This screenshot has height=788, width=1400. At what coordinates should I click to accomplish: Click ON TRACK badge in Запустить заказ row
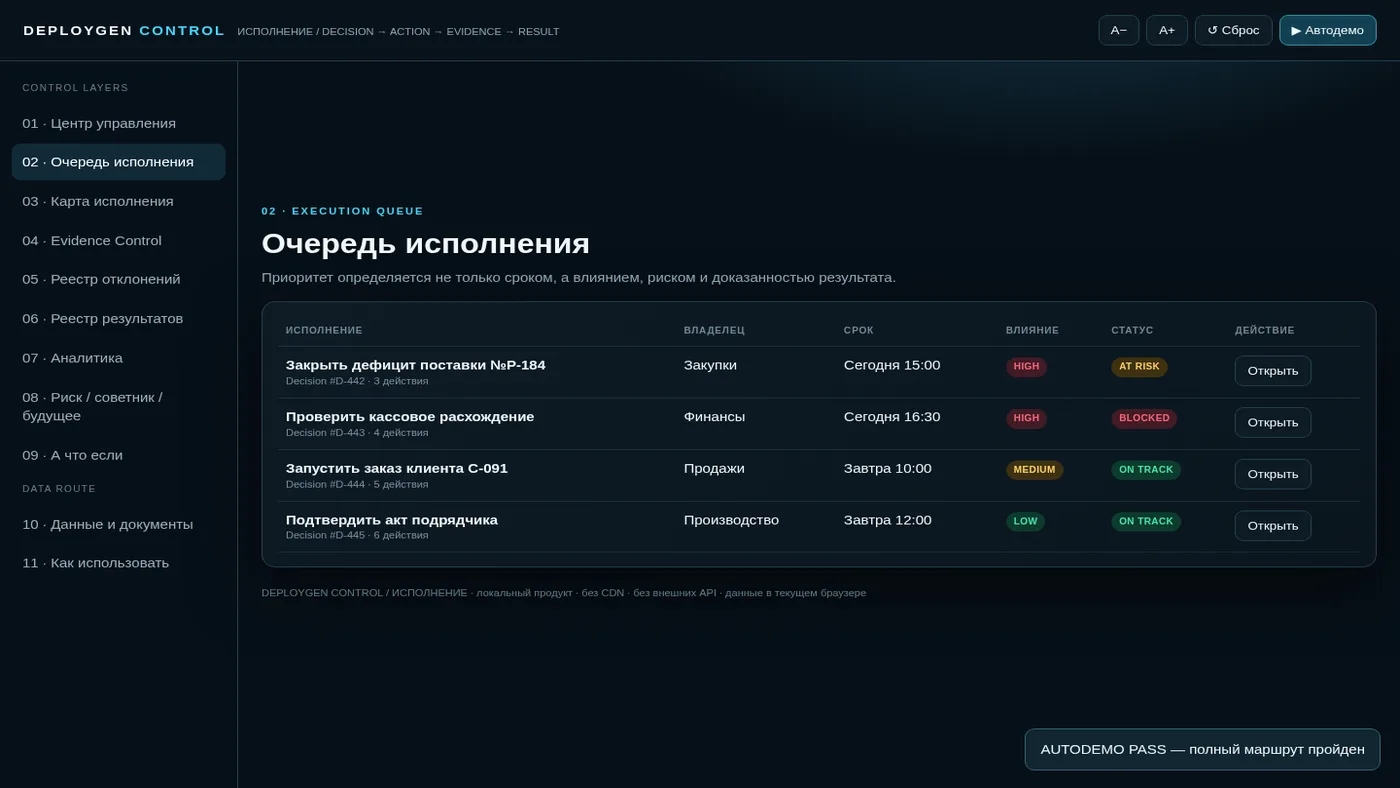1146,470
